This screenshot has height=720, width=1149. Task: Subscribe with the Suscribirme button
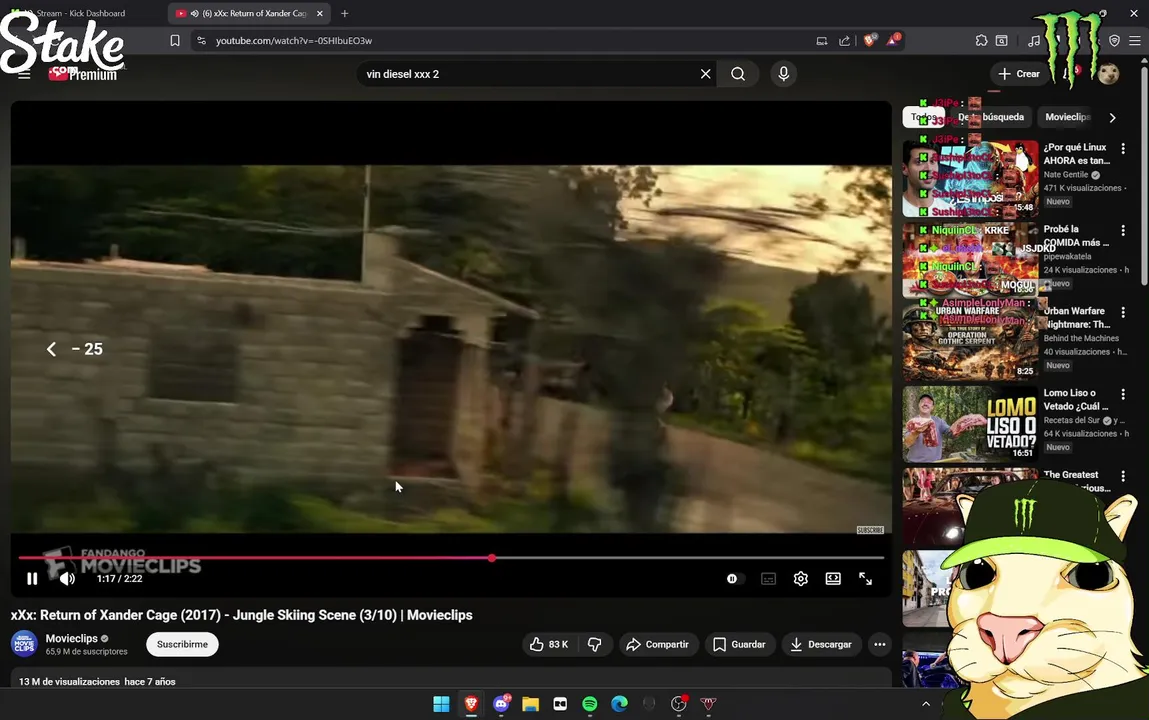[182, 645]
